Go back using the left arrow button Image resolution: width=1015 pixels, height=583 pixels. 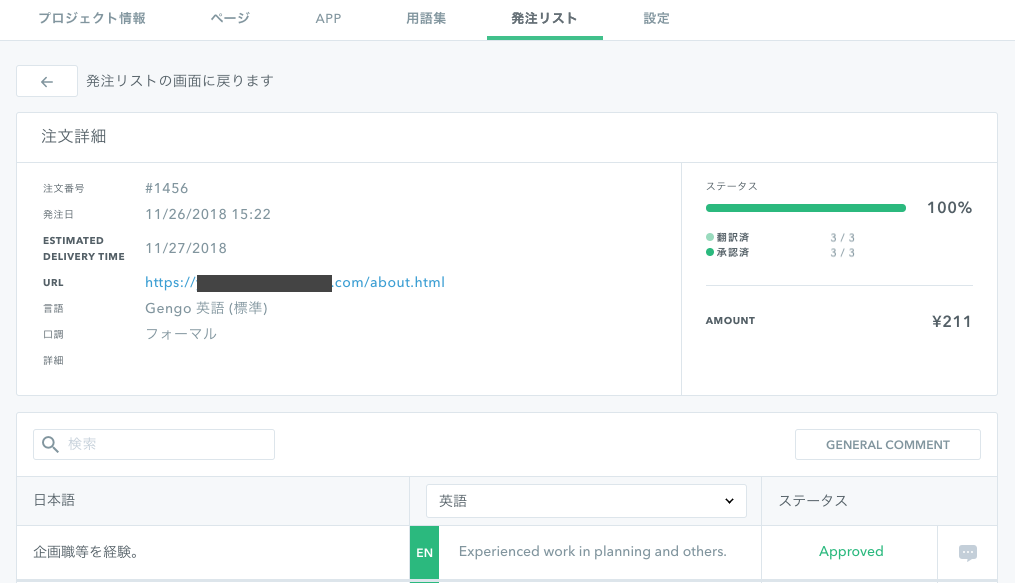click(x=47, y=82)
